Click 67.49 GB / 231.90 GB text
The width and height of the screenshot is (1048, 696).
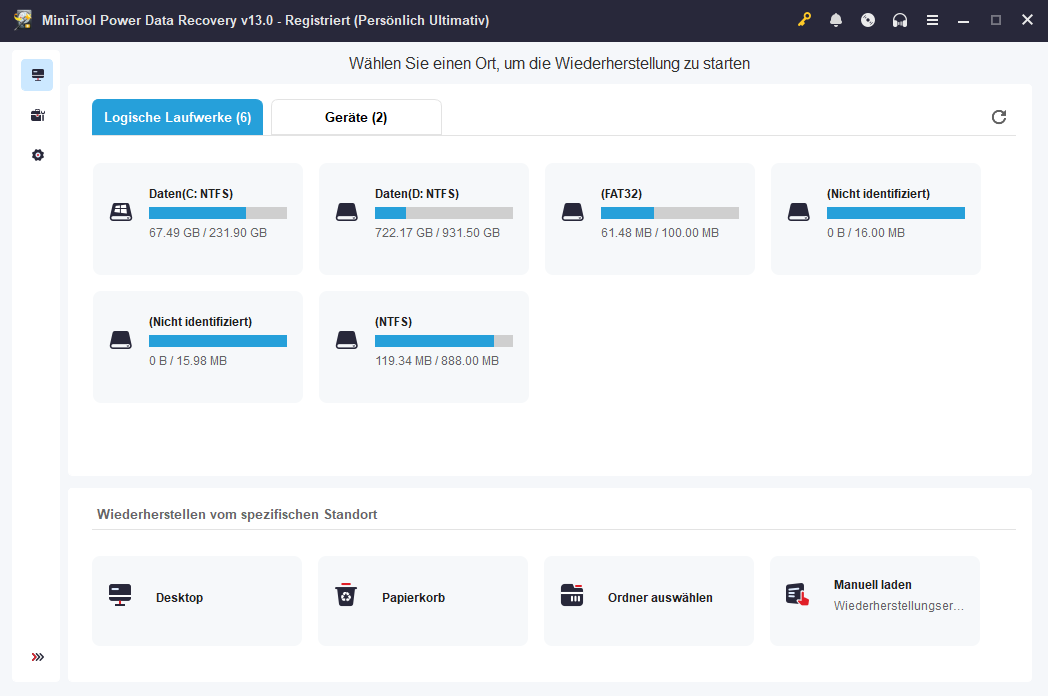(x=208, y=233)
